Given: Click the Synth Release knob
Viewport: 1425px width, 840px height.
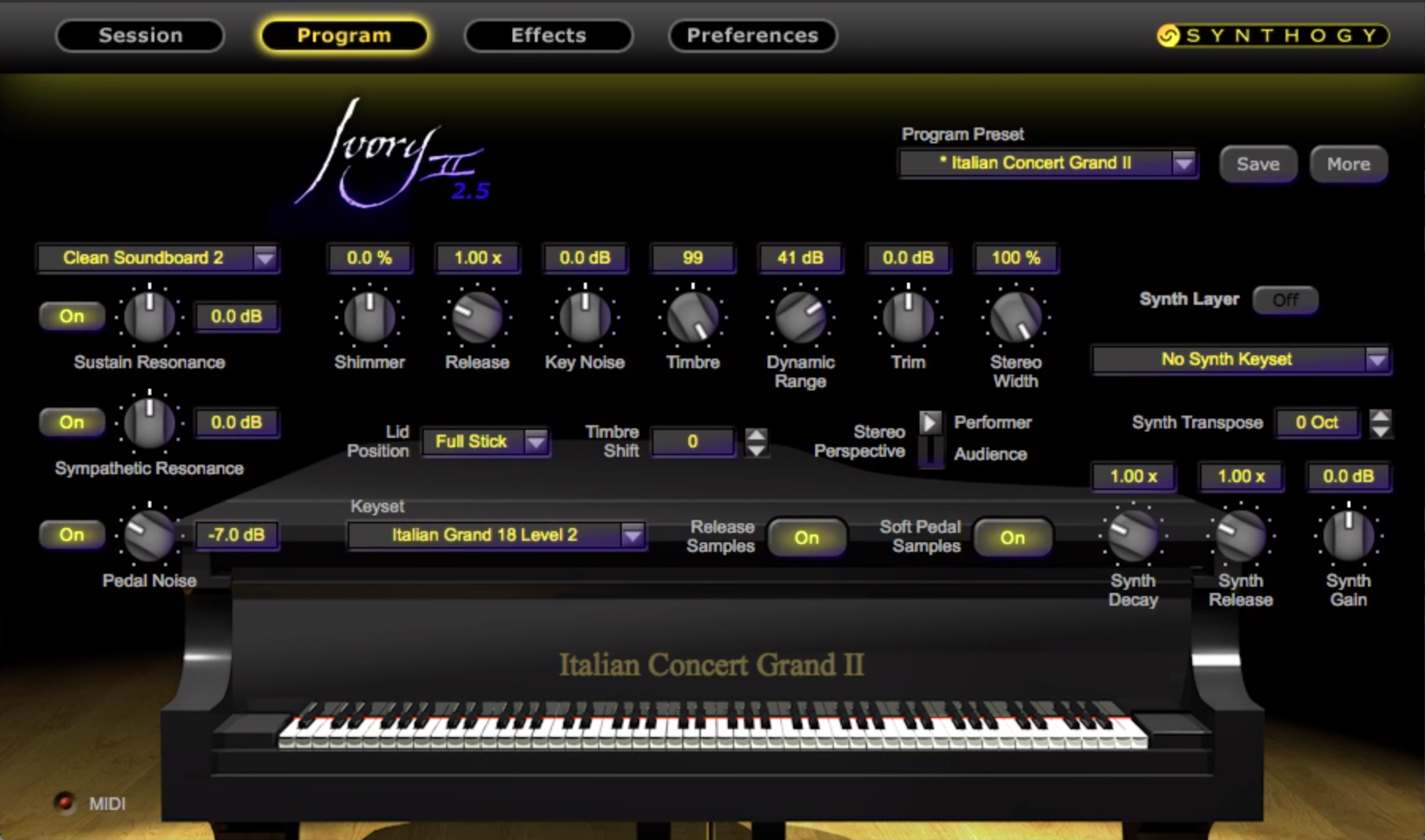Looking at the screenshot, I should click(1240, 535).
